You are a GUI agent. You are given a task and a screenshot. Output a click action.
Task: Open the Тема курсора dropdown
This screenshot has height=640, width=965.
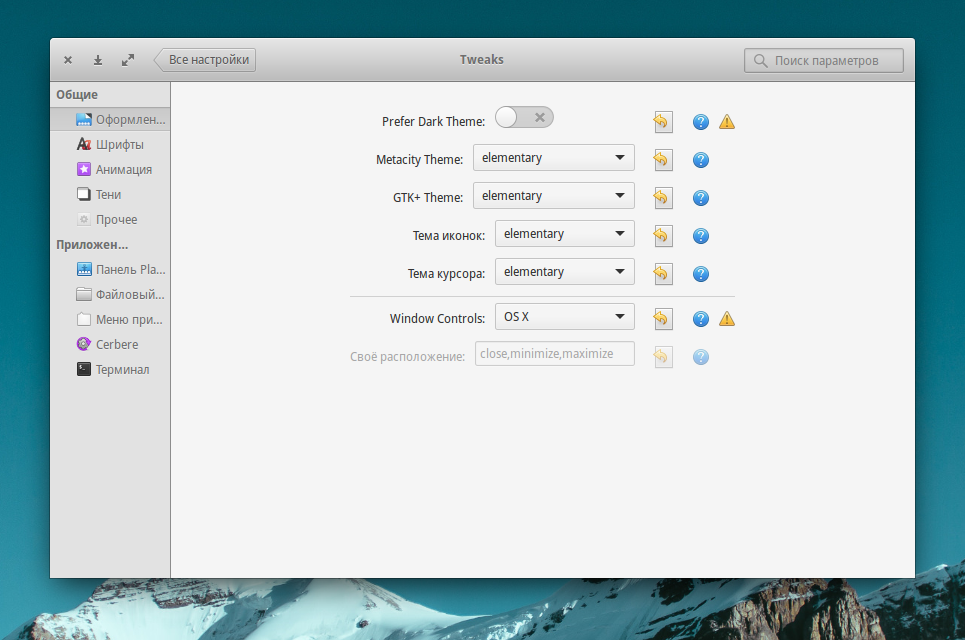565,271
